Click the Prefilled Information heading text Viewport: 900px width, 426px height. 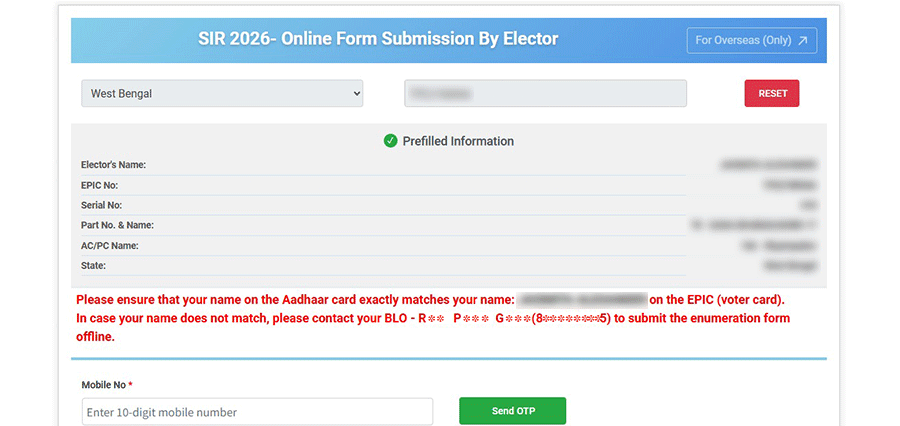458,141
